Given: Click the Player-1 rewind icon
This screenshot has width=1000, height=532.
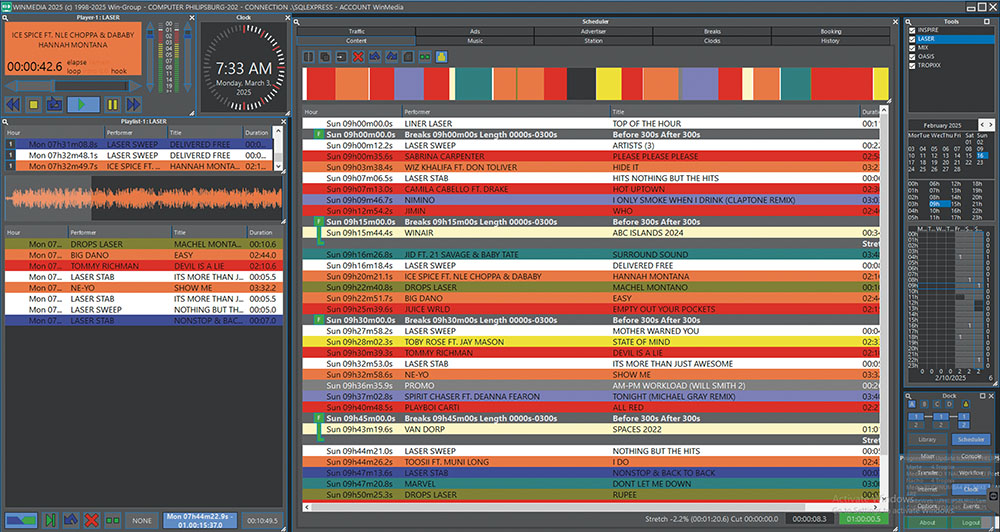Looking at the screenshot, I should (x=13, y=104).
